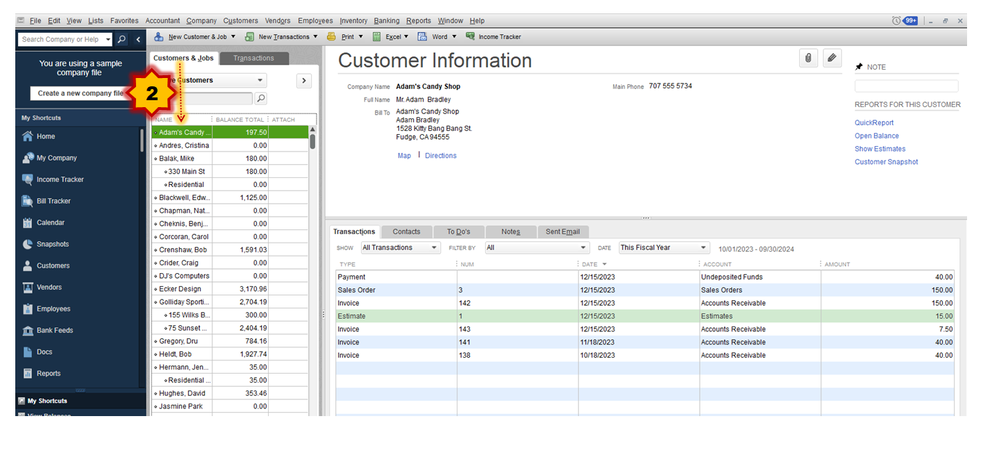Click the note pin icon
This screenshot has width=999, height=467.
click(x=859, y=67)
